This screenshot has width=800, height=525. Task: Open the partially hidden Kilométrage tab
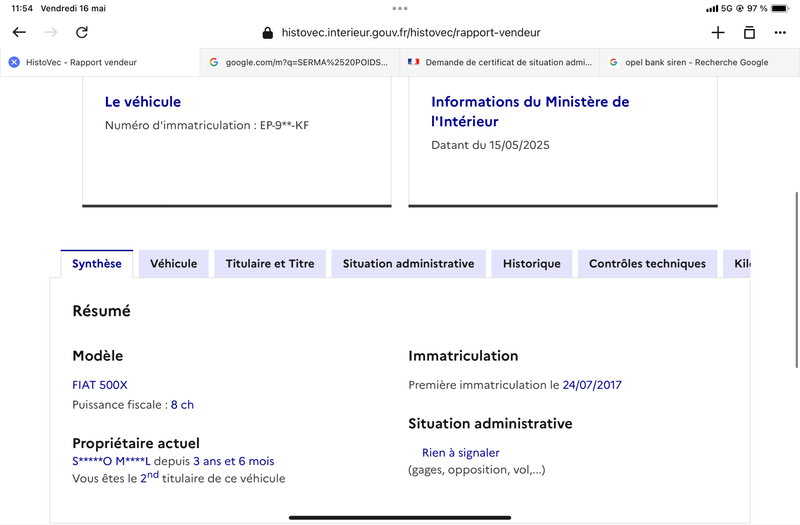click(737, 264)
